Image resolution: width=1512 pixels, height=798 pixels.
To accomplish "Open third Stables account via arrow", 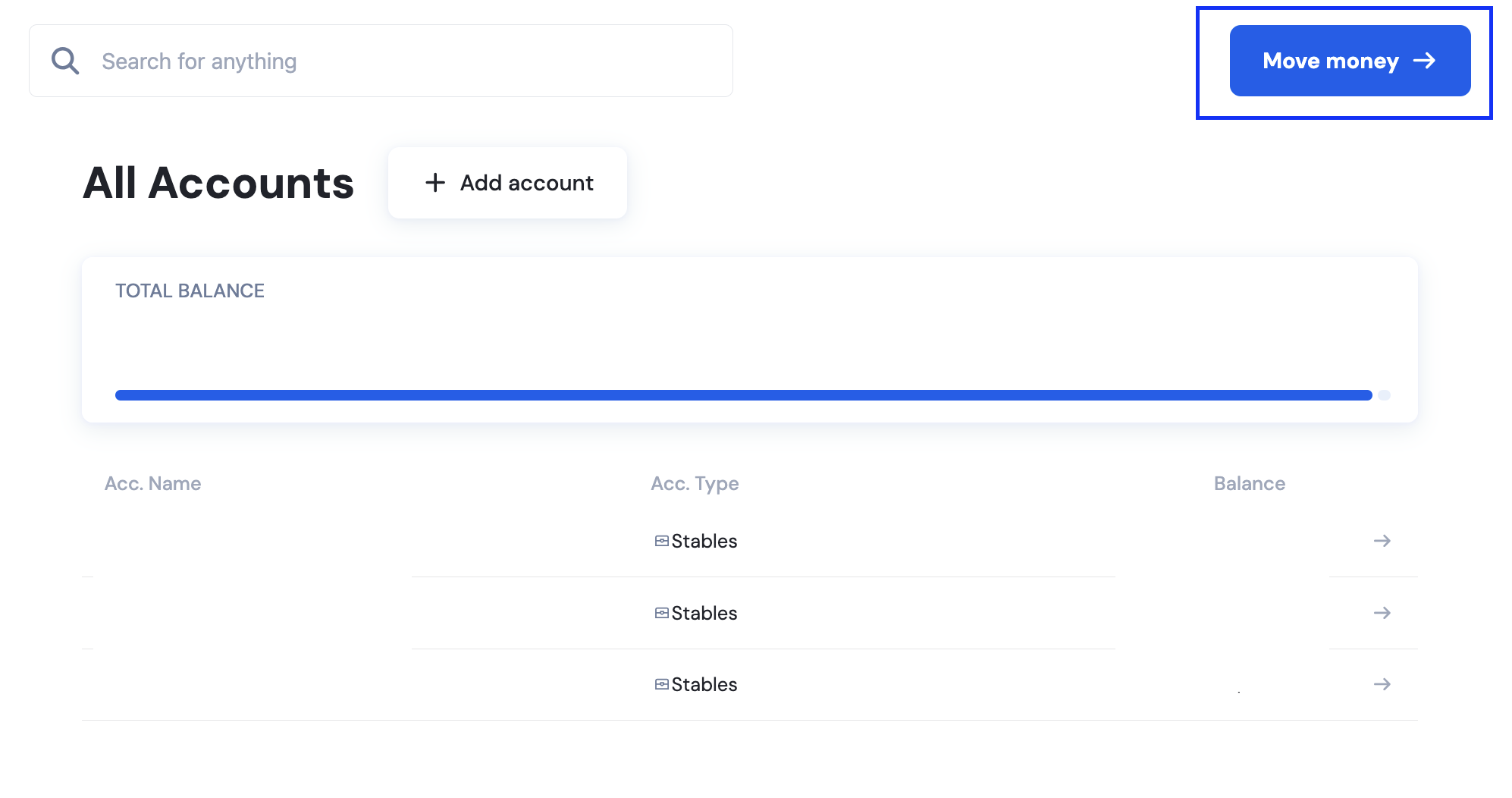I will point(1382,684).
